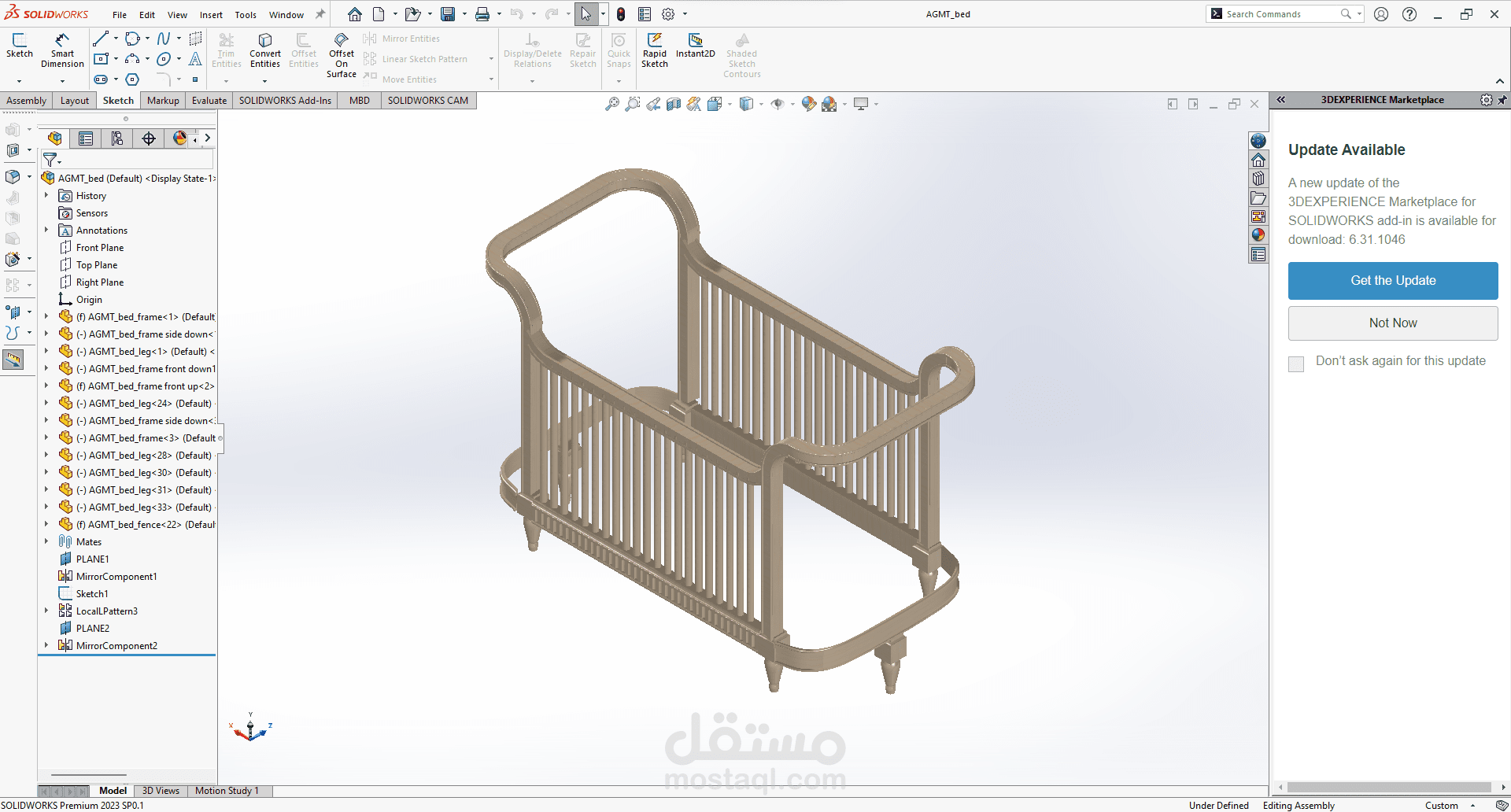The width and height of the screenshot is (1511, 812).
Task: Click the Smart Dimension tool
Action: (x=62, y=50)
